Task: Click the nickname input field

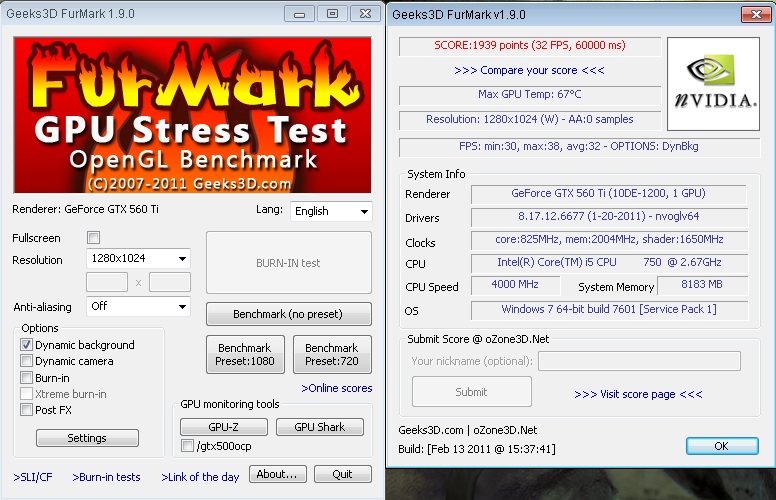Action: tap(639, 361)
